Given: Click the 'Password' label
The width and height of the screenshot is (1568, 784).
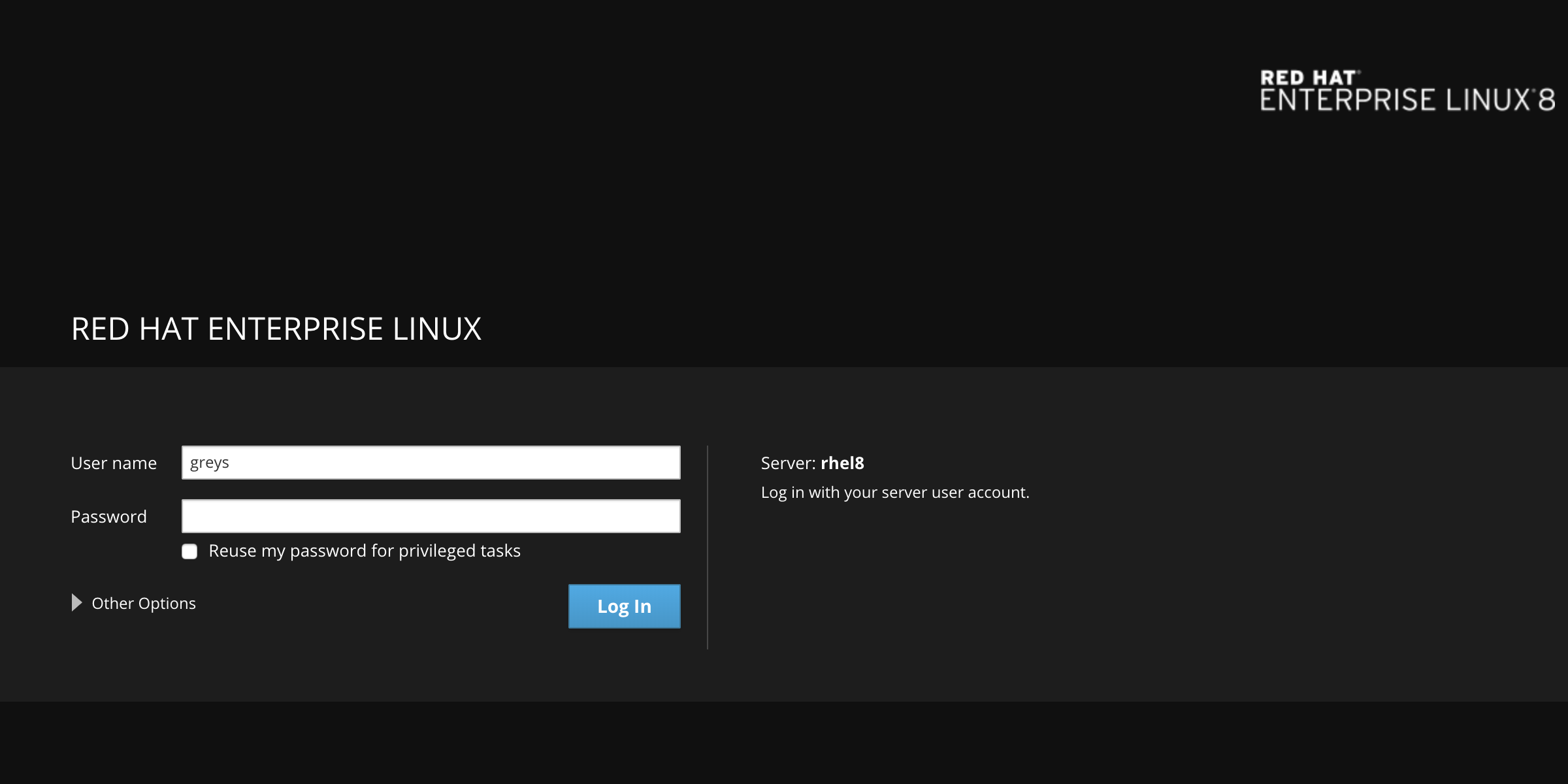Looking at the screenshot, I should pyautogui.click(x=108, y=517).
